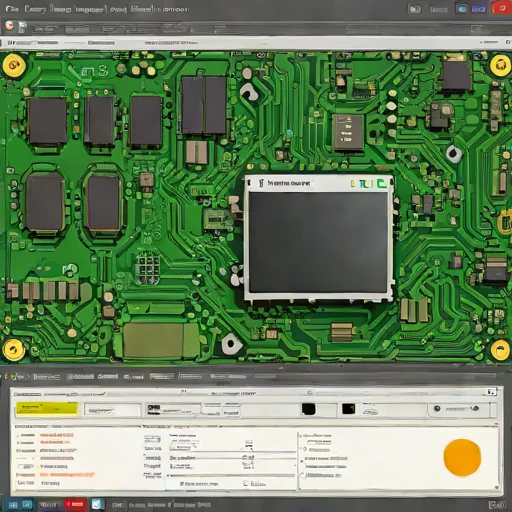Click the red button in the title bar
The height and width of the screenshot is (512, 512).
[x=503, y=8]
